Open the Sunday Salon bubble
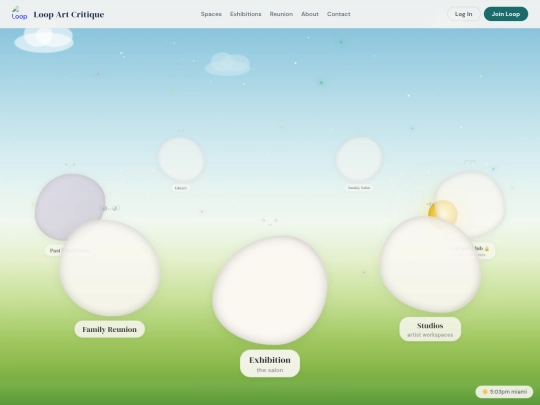Screen dimensions: 540x405 point(359,159)
